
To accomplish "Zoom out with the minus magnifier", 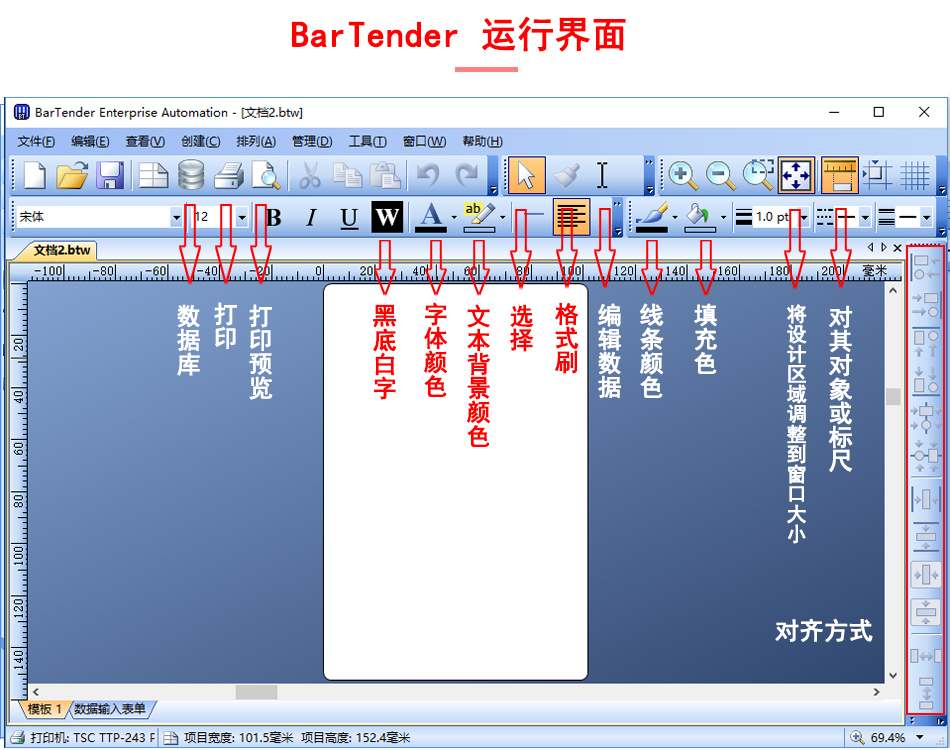I will pos(720,176).
